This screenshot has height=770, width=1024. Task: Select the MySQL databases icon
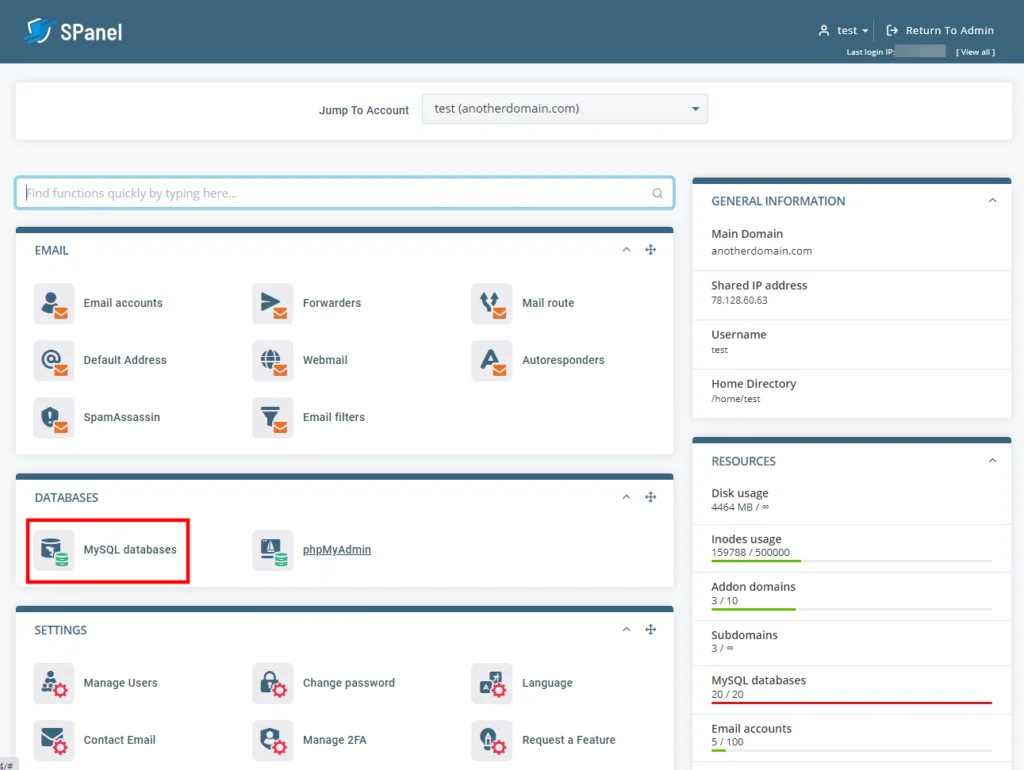[x=53, y=549]
